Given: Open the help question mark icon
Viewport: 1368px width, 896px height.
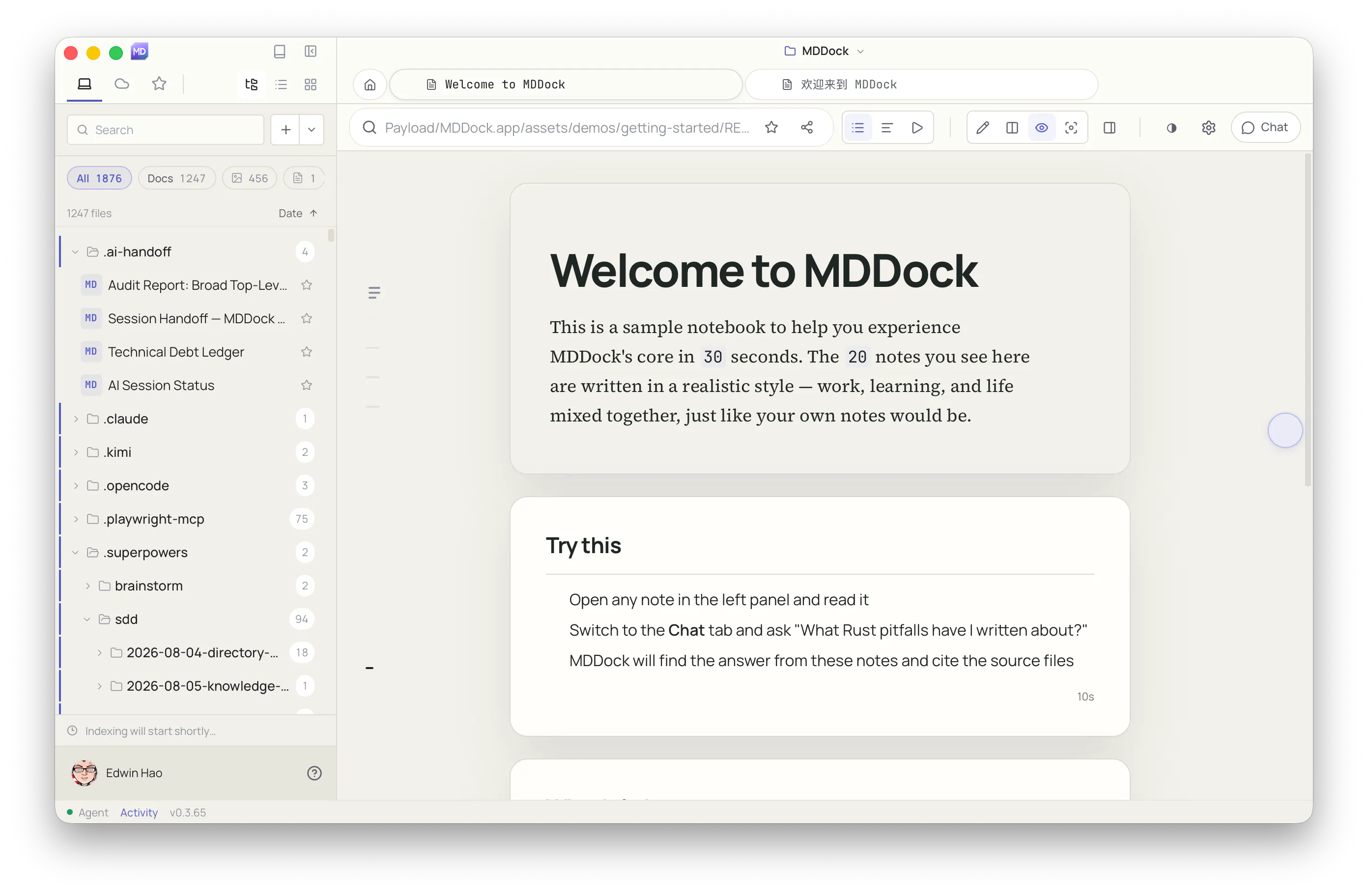Looking at the screenshot, I should [314, 773].
